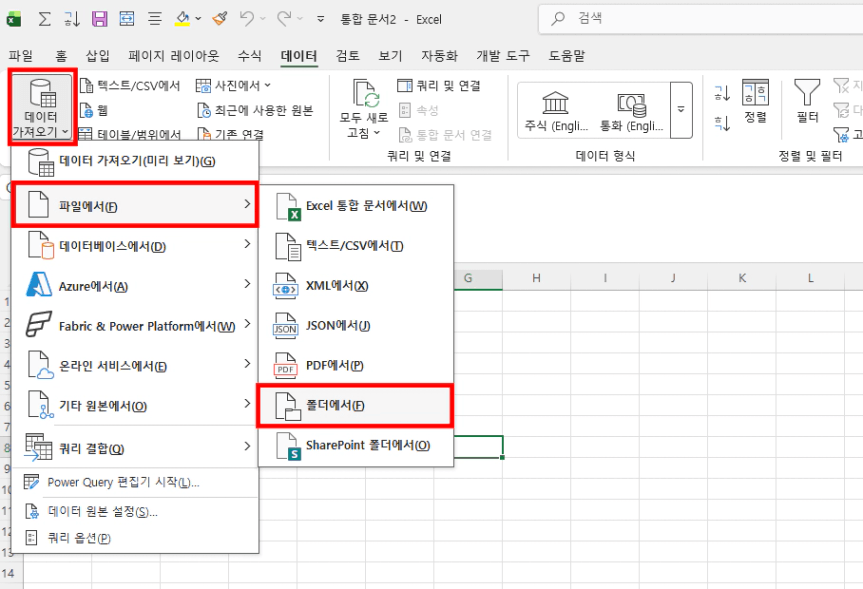Click the save icon in quick access toolbar

100,19
